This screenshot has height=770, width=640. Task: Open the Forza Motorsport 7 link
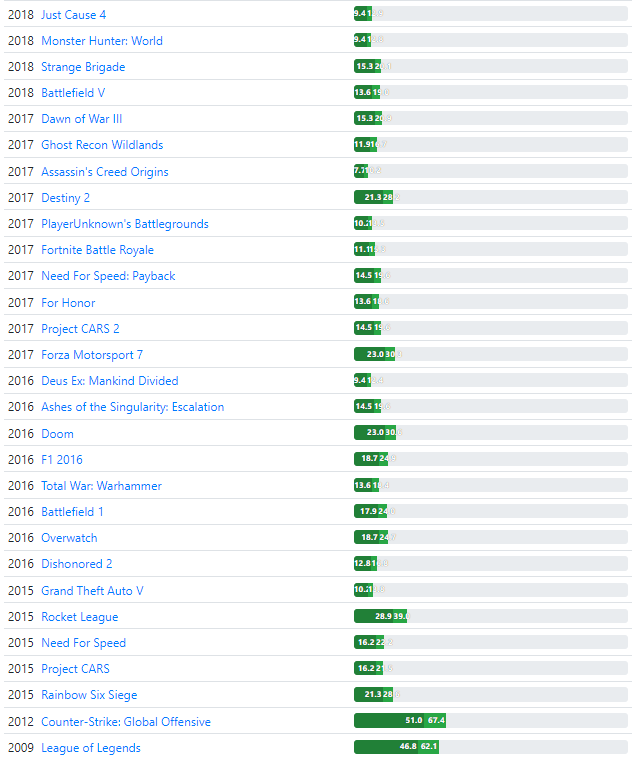92,355
